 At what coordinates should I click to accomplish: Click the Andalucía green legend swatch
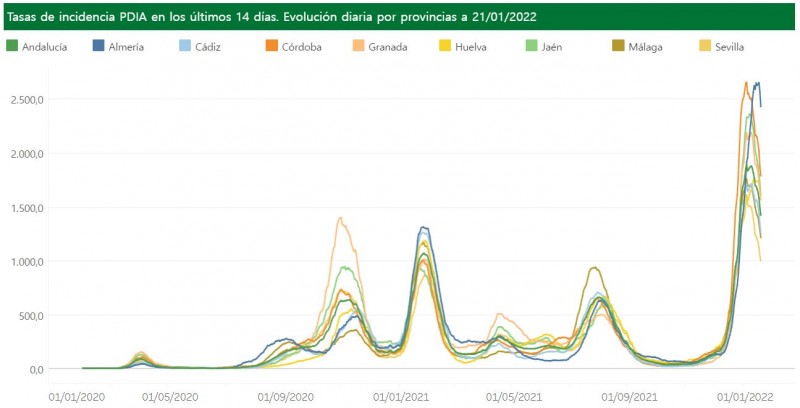tap(12, 46)
